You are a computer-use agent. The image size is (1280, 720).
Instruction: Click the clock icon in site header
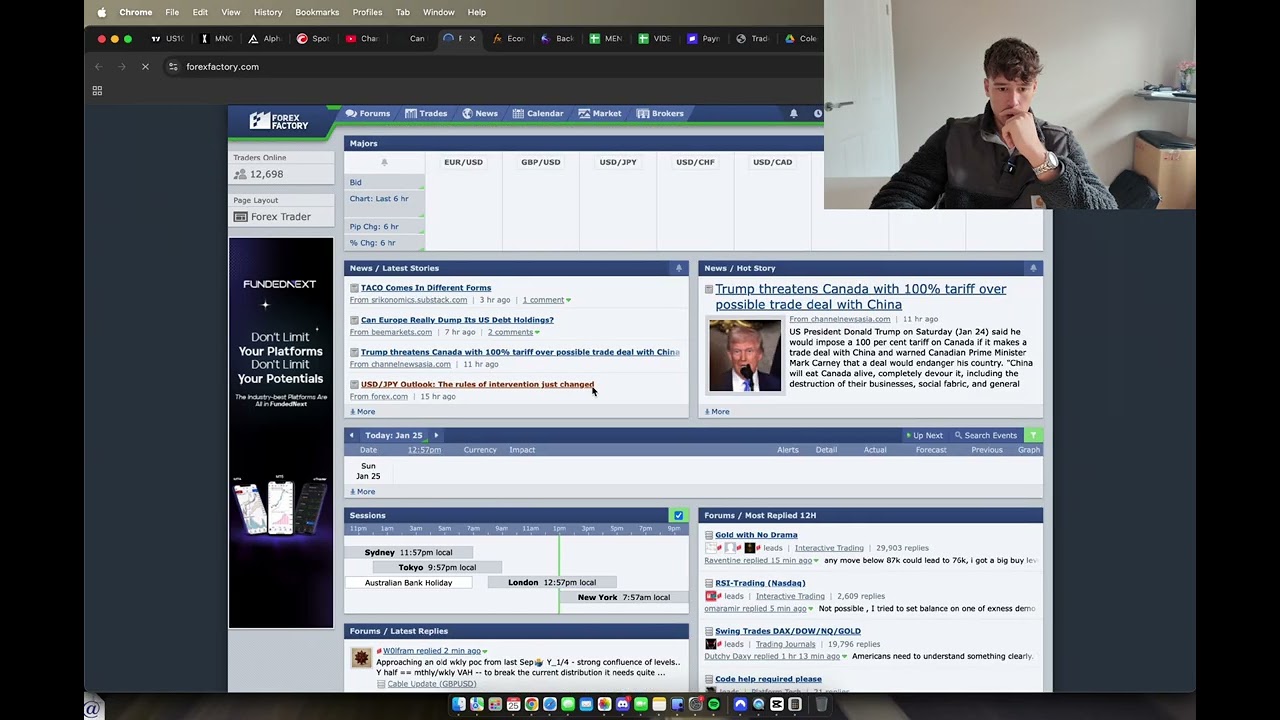click(x=818, y=113)
